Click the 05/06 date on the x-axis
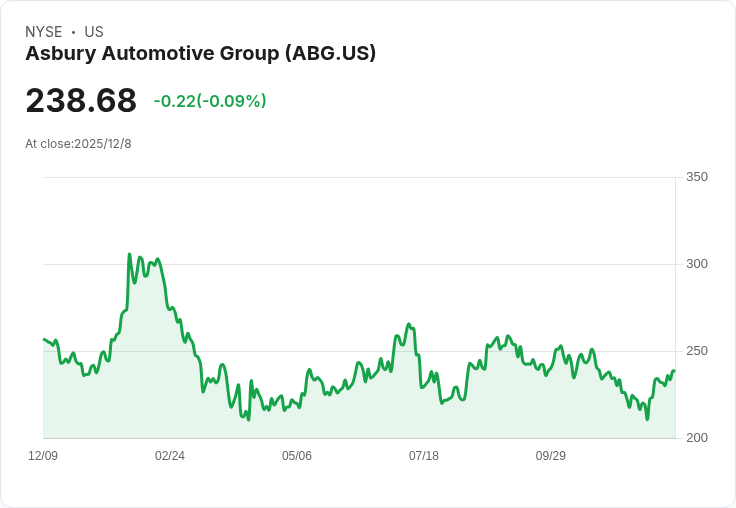Screen dimensions: 736x508 297,456
